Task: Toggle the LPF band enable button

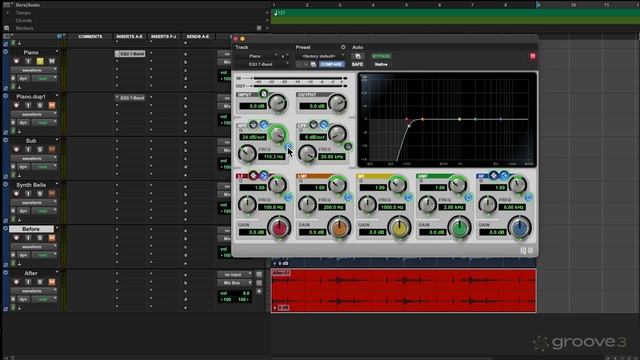Action: click(x=348, y=147)
